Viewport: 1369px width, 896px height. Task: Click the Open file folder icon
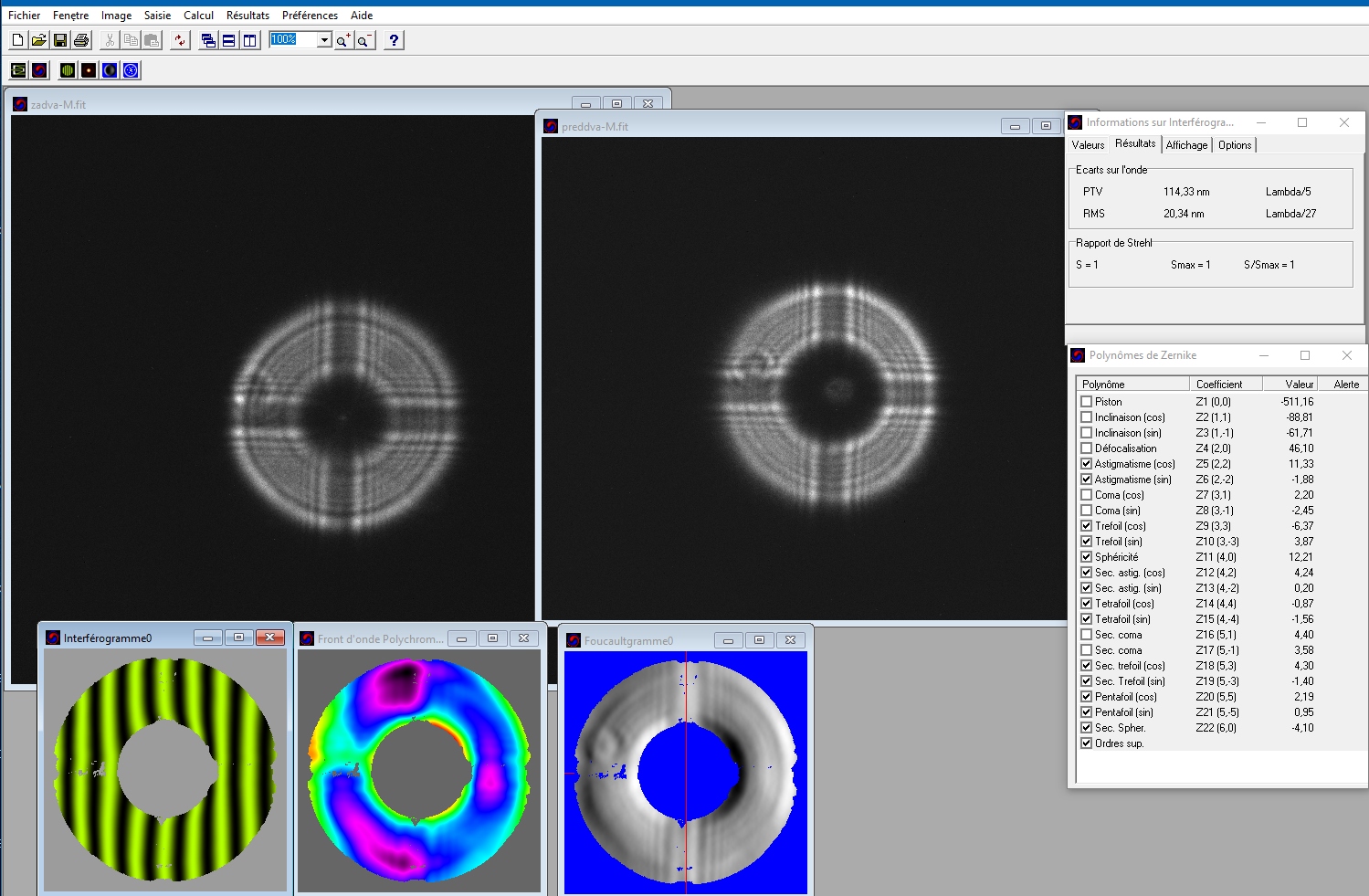pos(38,40)
